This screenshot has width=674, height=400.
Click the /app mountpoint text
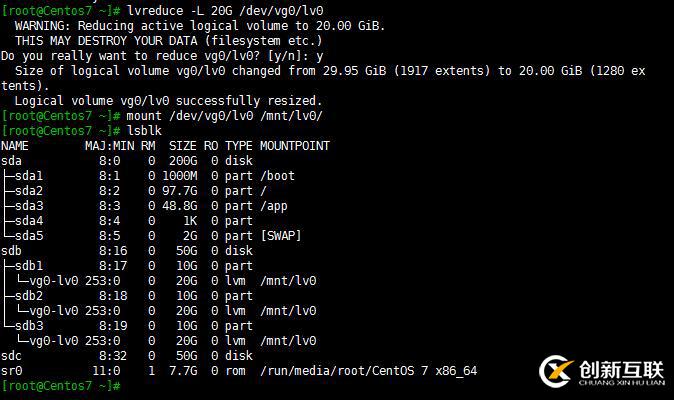(x=274, y=206)
